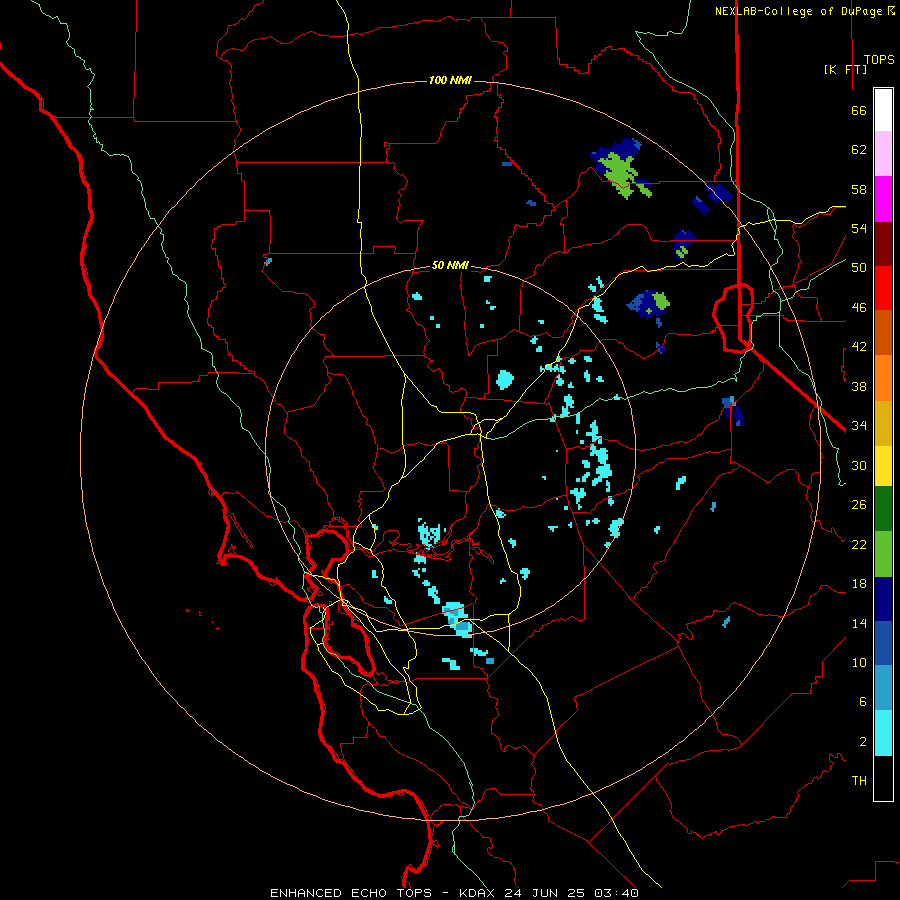Click the cyan swatch near 2
The image size is (900, 900).
coord(883,733)
